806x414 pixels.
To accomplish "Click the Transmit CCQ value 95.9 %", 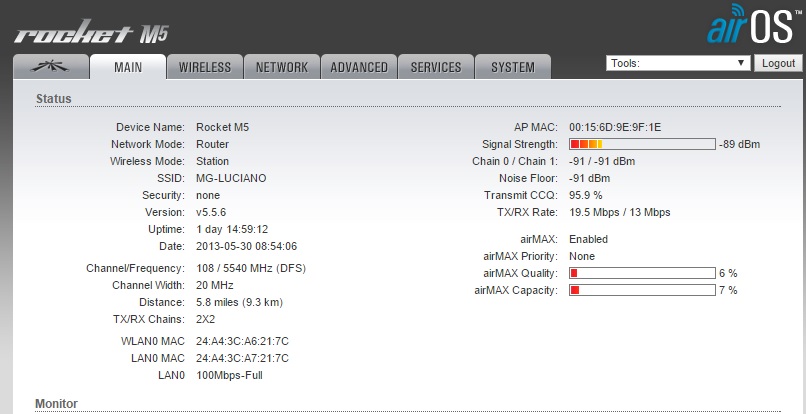I will (585, 195).
